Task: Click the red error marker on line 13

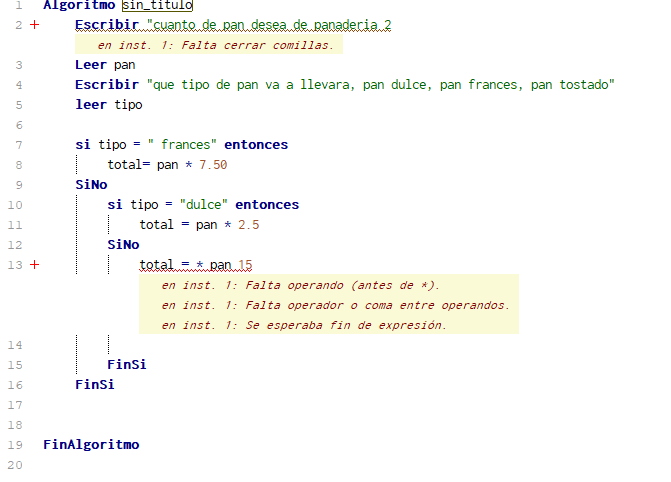Action: point(35,265)
